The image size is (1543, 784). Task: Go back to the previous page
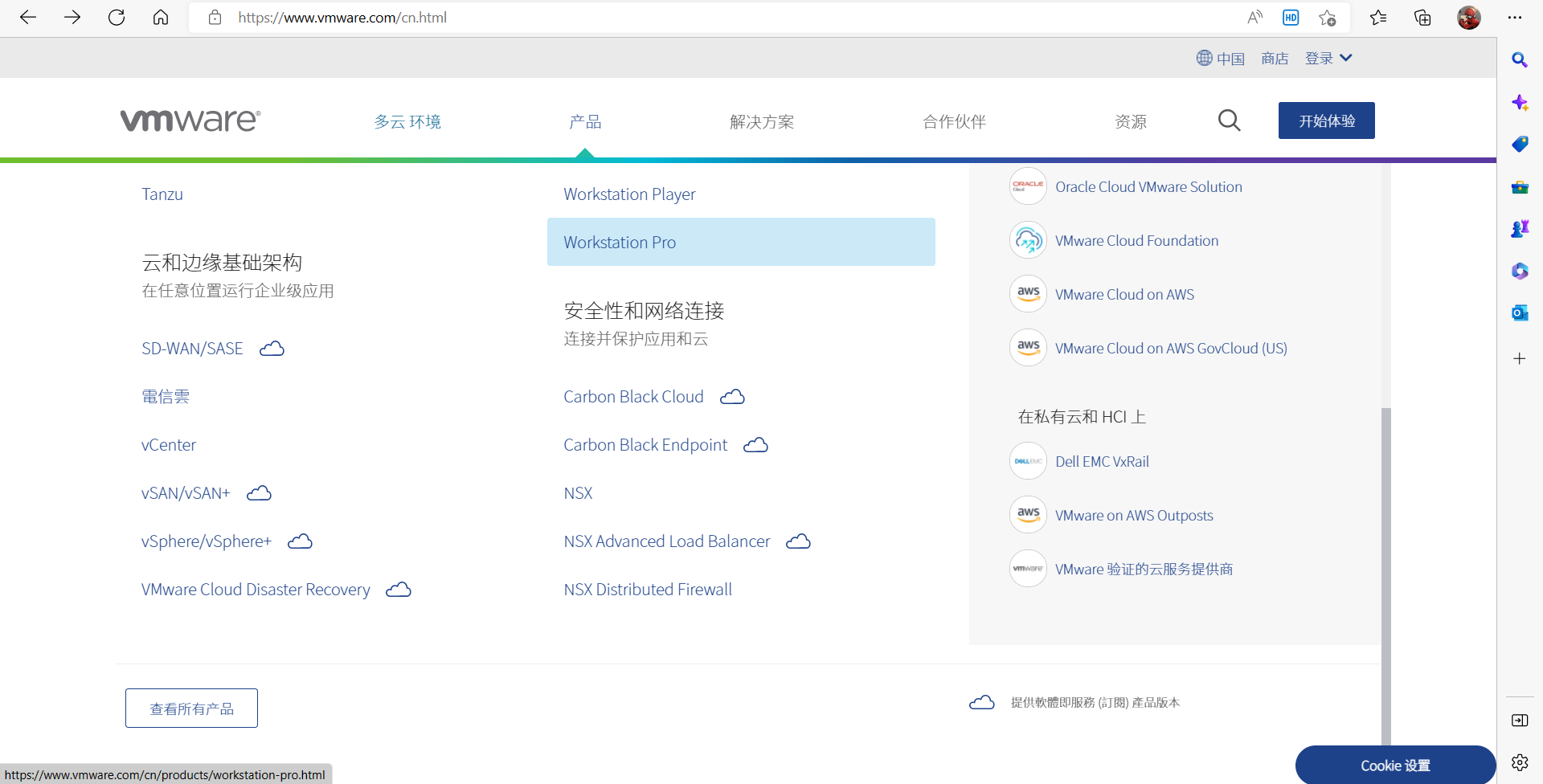[x=28, y=18]
